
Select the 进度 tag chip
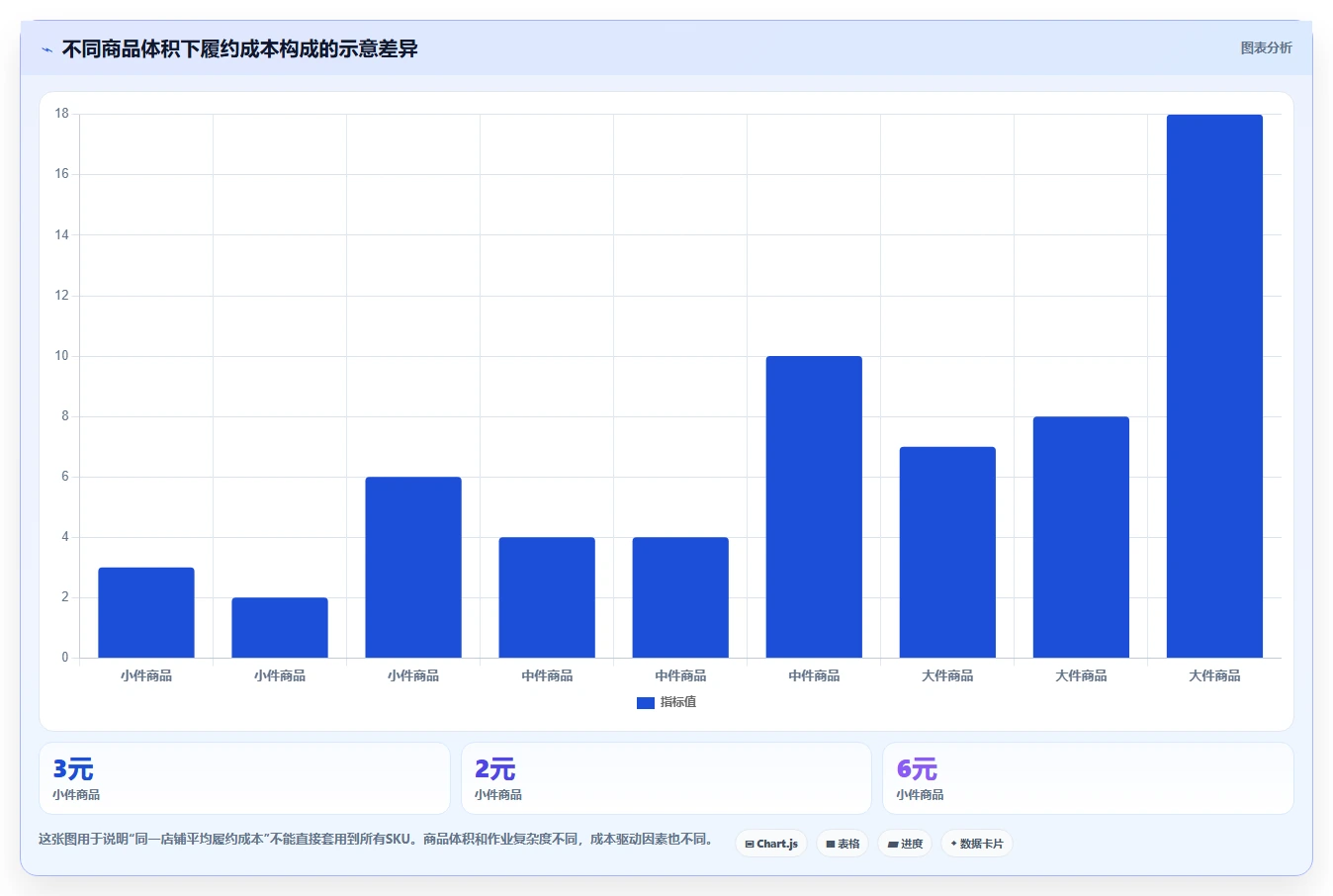coord(905,844)
